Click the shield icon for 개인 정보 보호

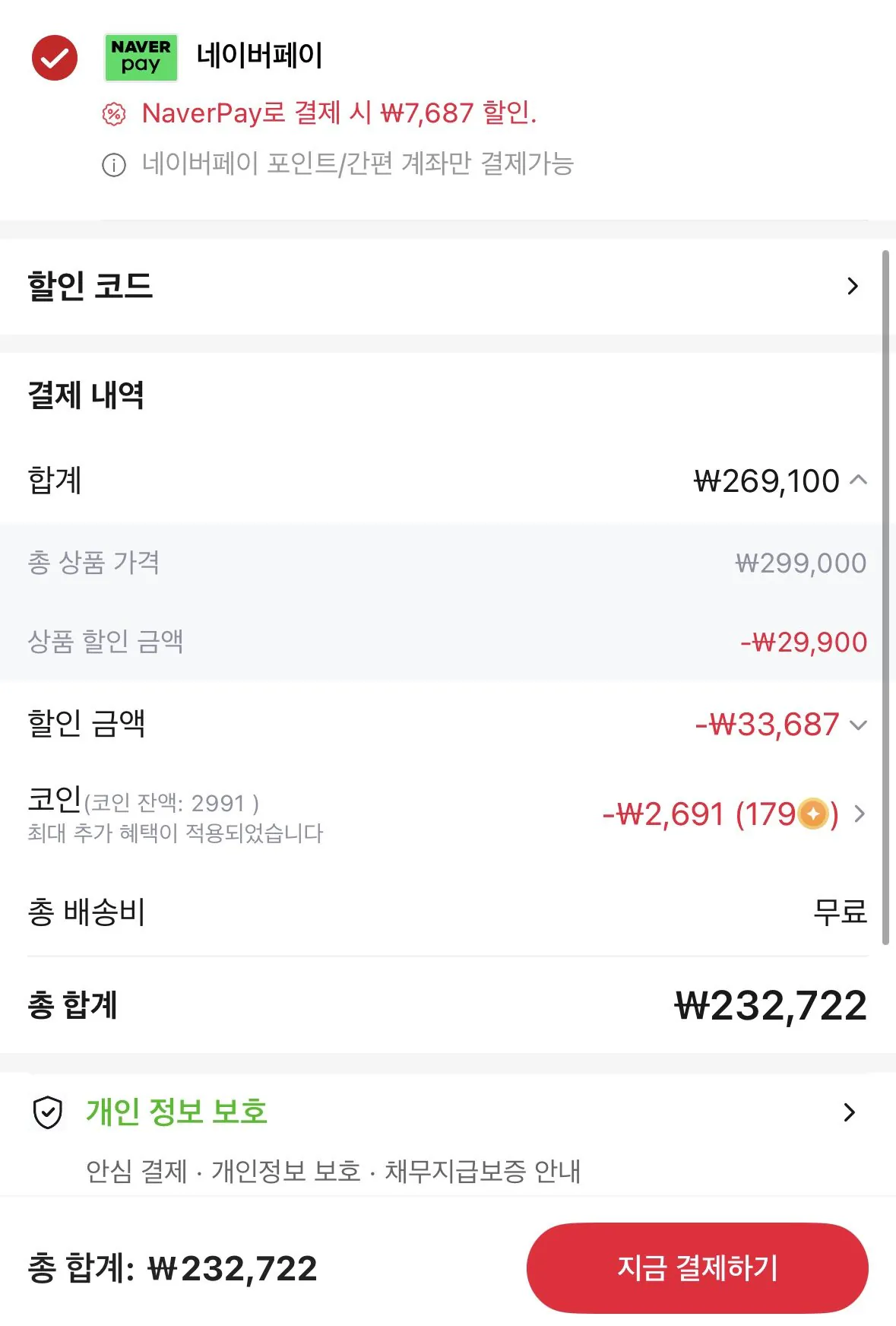click(48, 1112)
